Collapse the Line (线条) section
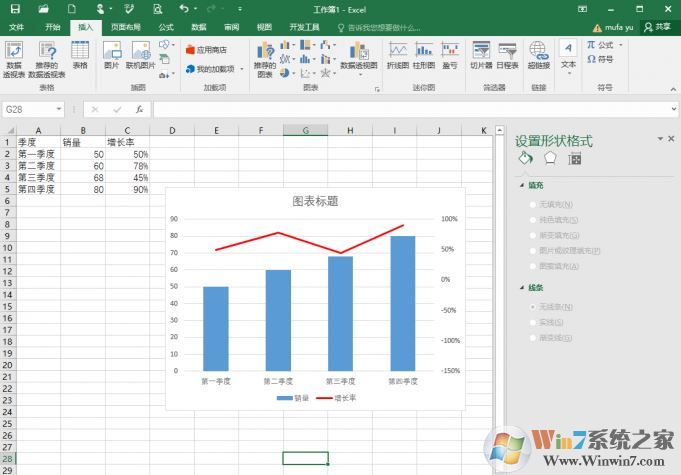 pos(522,287)
